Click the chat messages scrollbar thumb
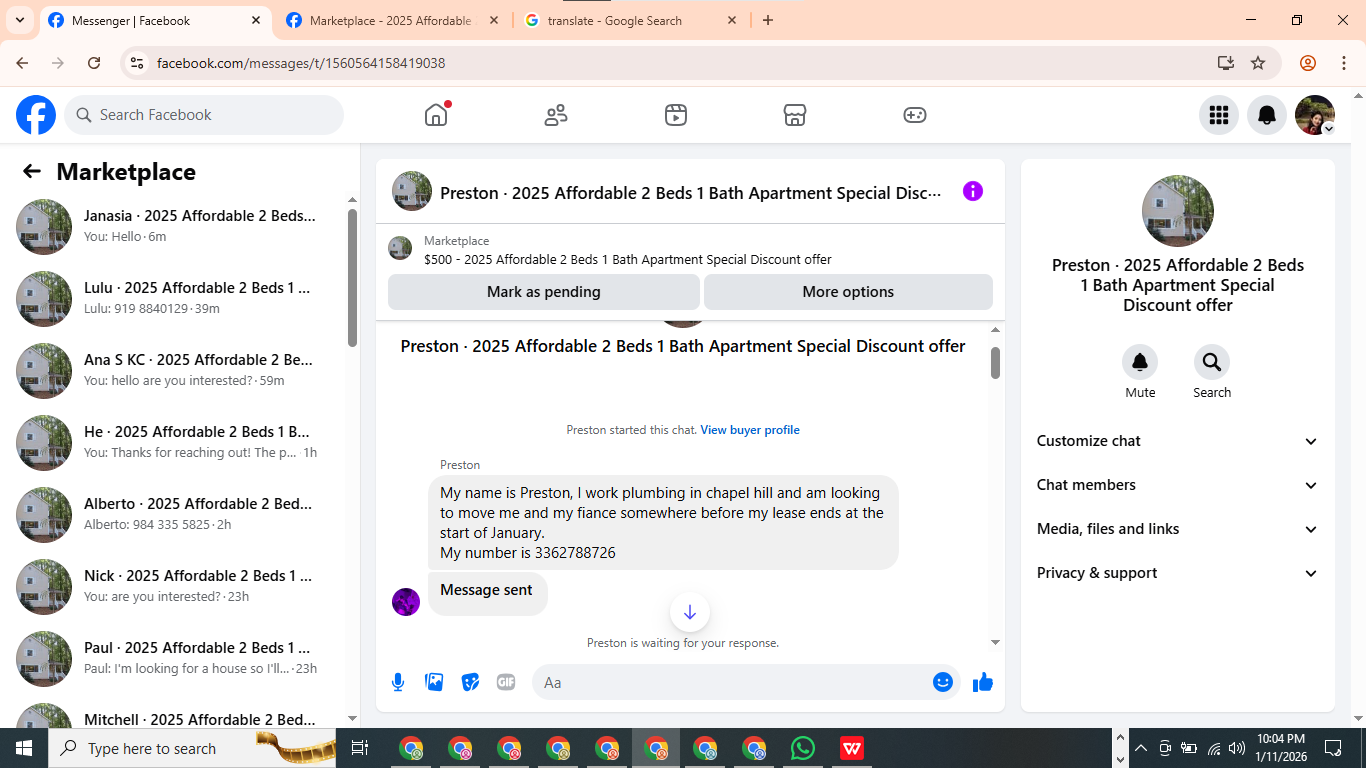 [x=995, y=363]
